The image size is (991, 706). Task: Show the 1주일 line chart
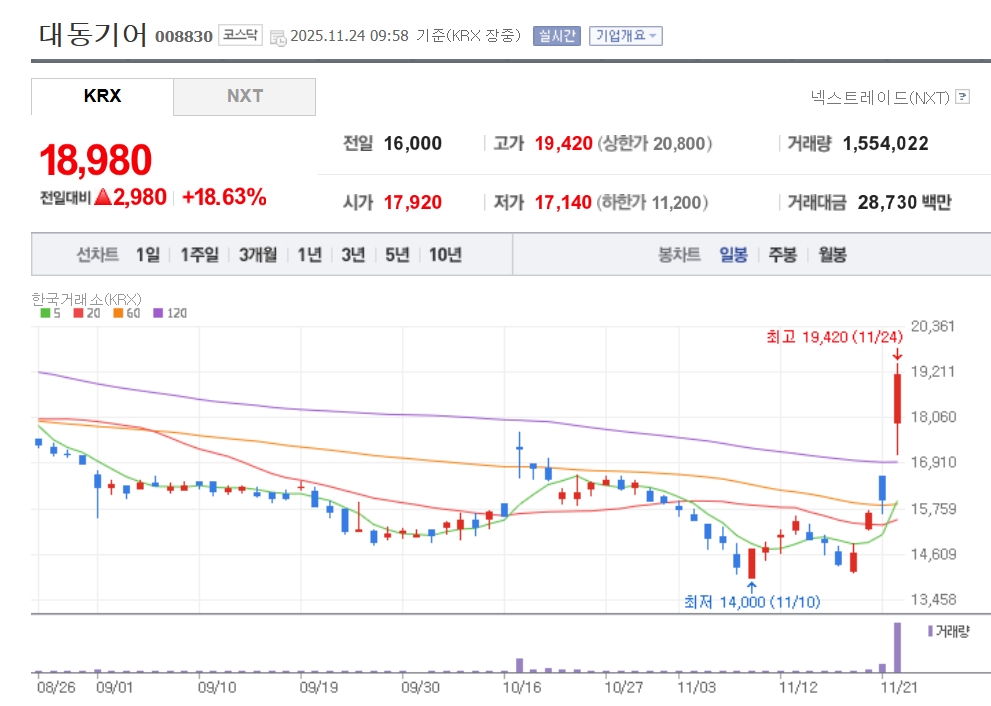(x=200, y=255)
